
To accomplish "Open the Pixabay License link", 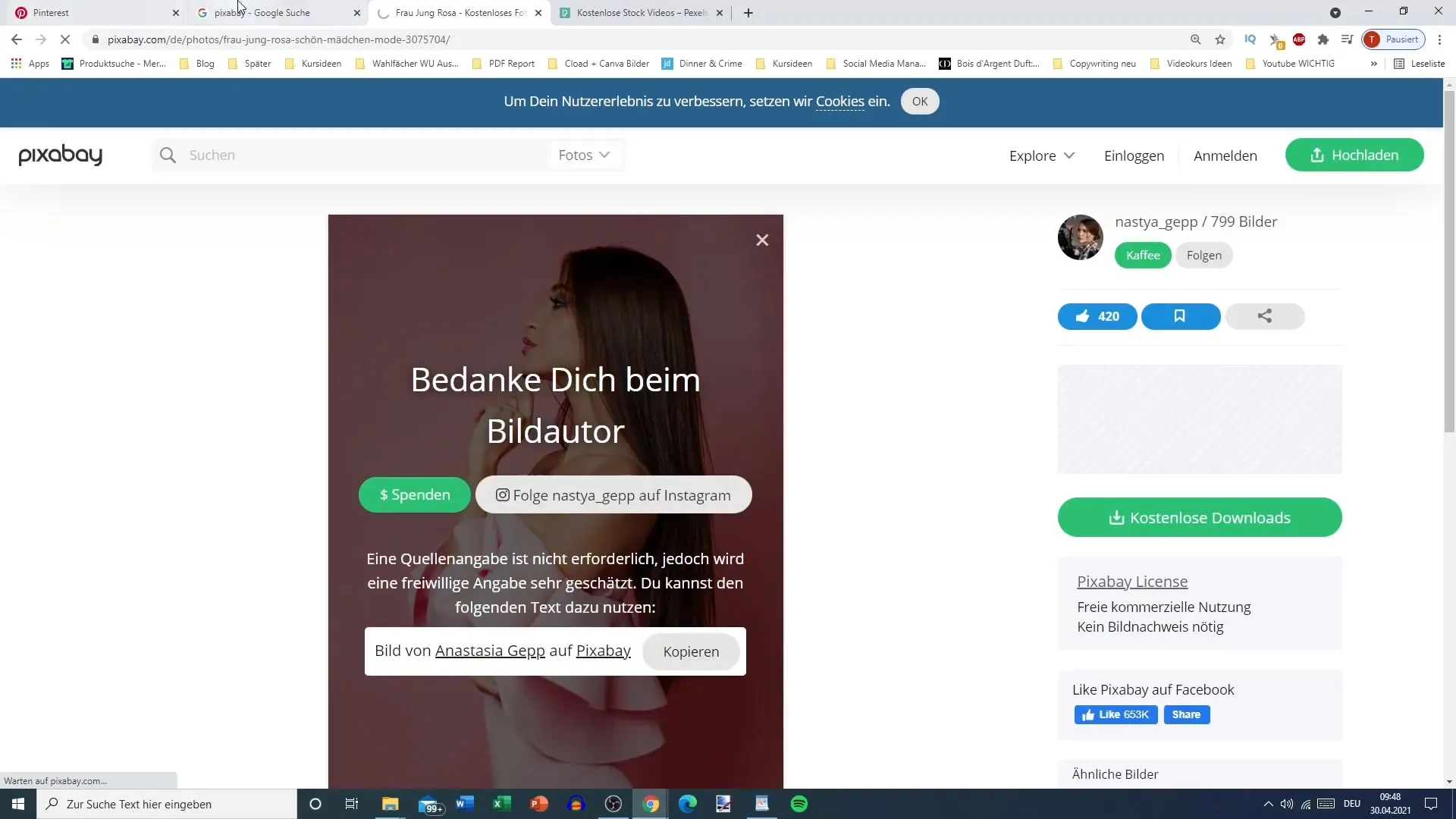I will point(1131,582).
